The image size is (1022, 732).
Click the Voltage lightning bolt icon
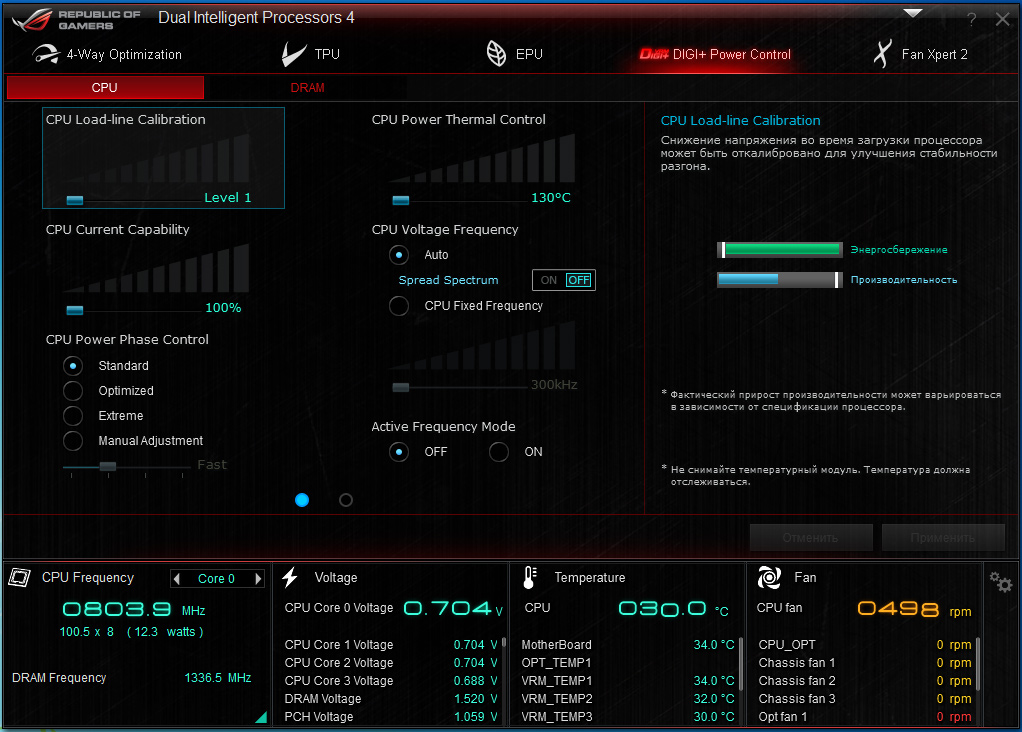coord(290,577)
